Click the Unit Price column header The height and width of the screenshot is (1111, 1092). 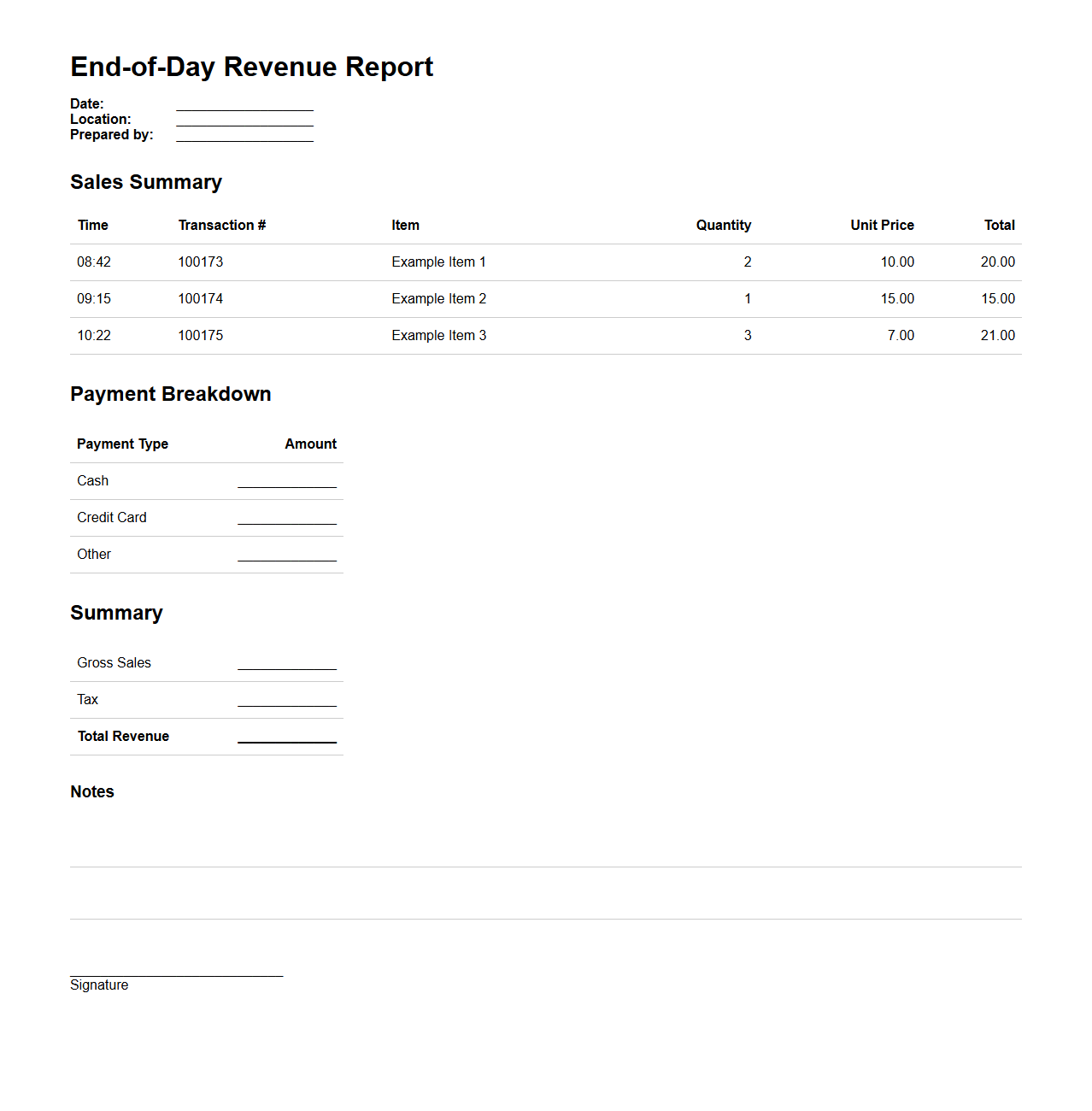pyautogui.click(x=883, y=225)
